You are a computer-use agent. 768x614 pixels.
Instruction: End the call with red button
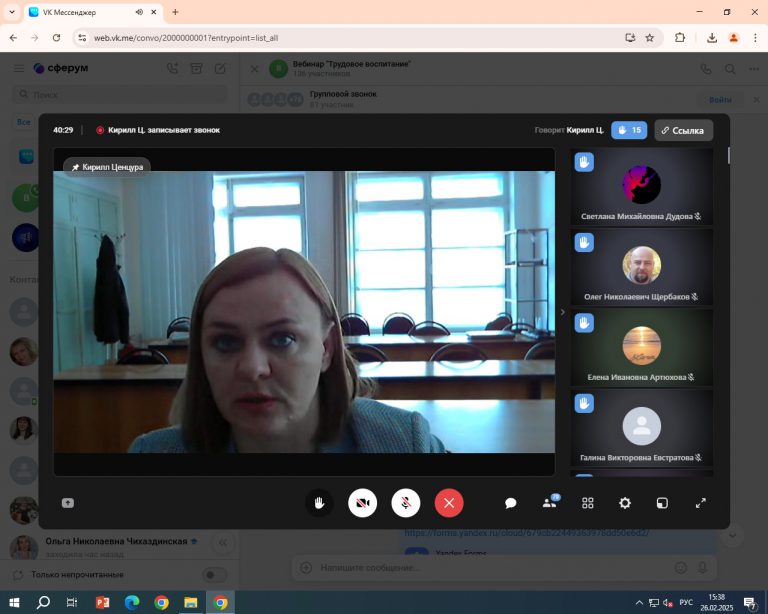click(449, 503)
